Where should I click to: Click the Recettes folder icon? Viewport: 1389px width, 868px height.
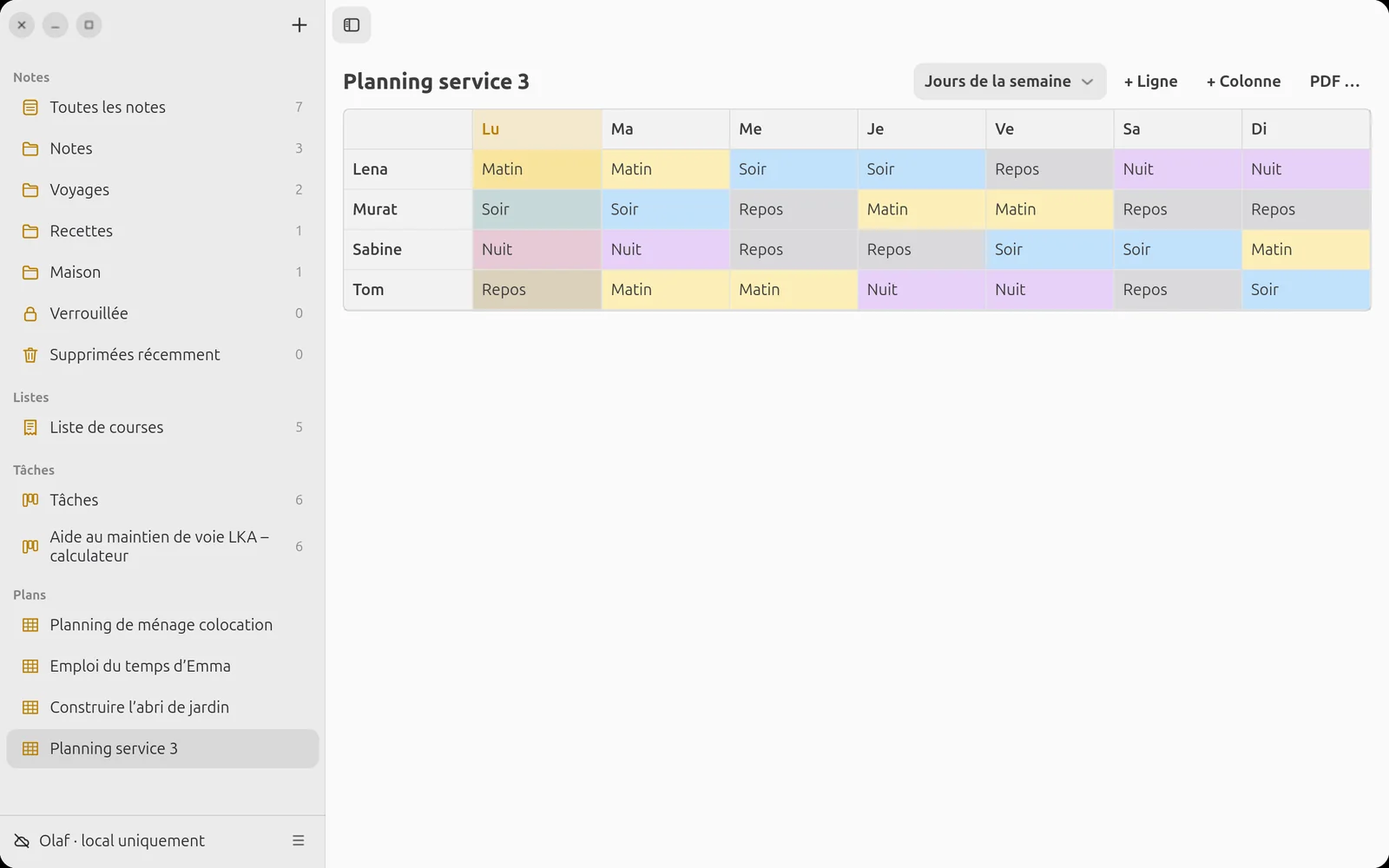pos(30,231)
